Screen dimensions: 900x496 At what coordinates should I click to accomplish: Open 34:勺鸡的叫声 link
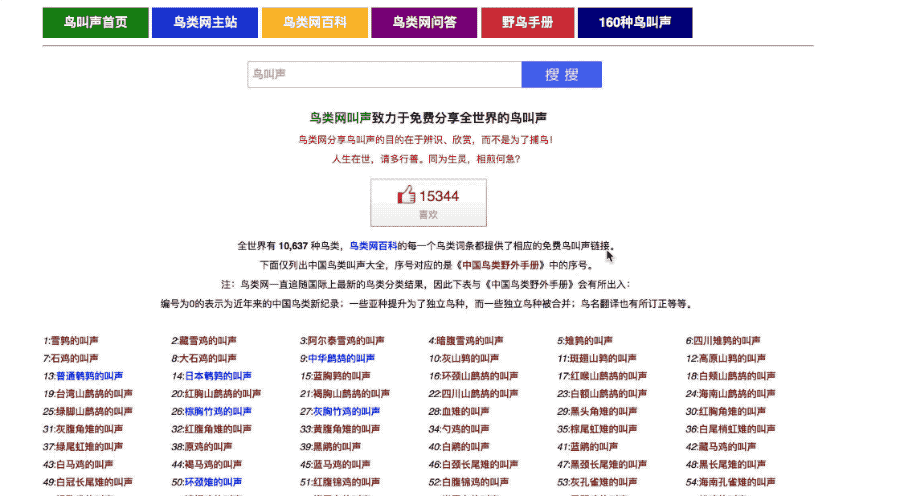tap(459, 429)
